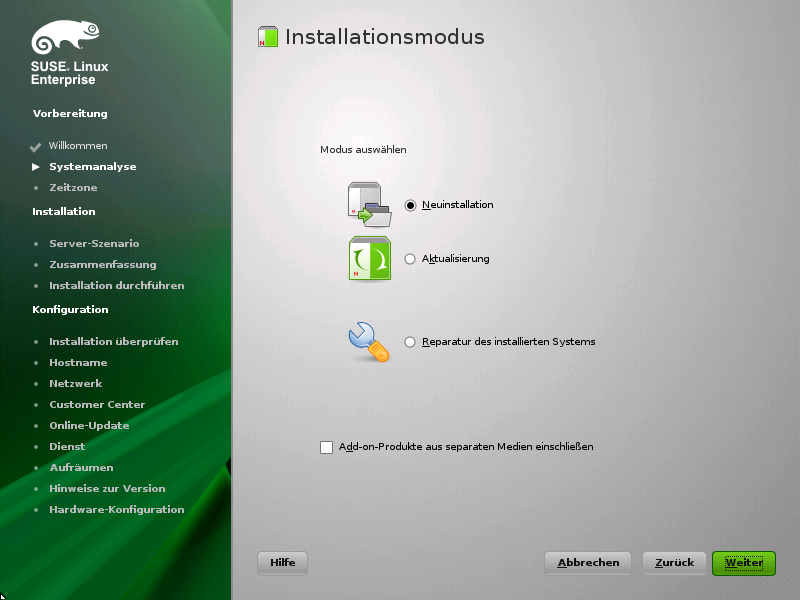
Task: Open the Hilfe help button
Action: 283,563
